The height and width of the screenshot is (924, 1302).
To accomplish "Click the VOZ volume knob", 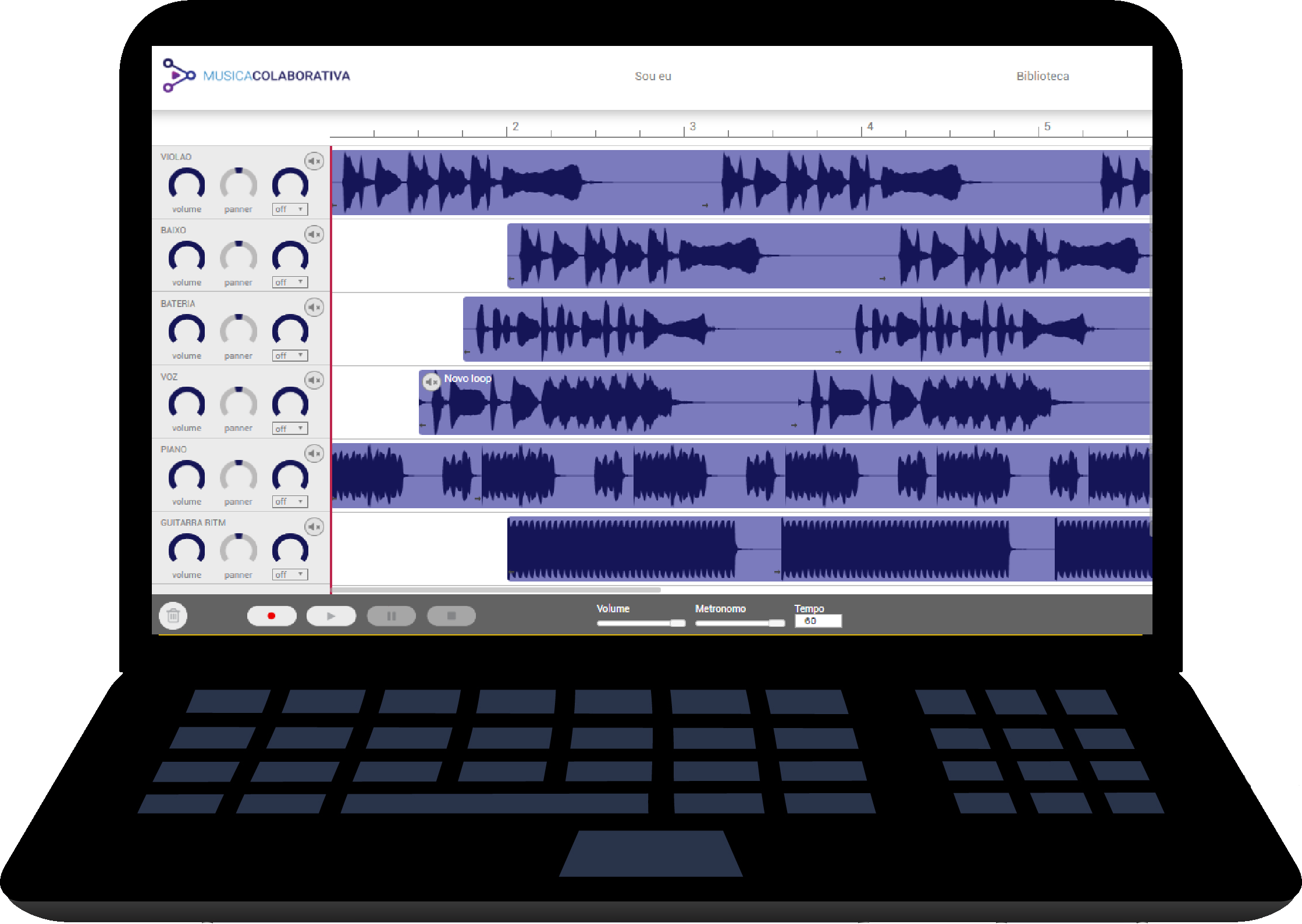I will 187,403.
